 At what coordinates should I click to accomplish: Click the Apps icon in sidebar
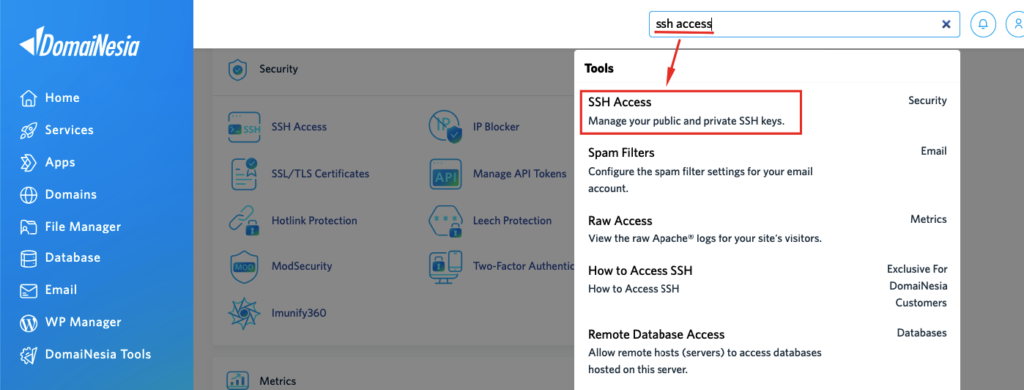coord(29,162)
